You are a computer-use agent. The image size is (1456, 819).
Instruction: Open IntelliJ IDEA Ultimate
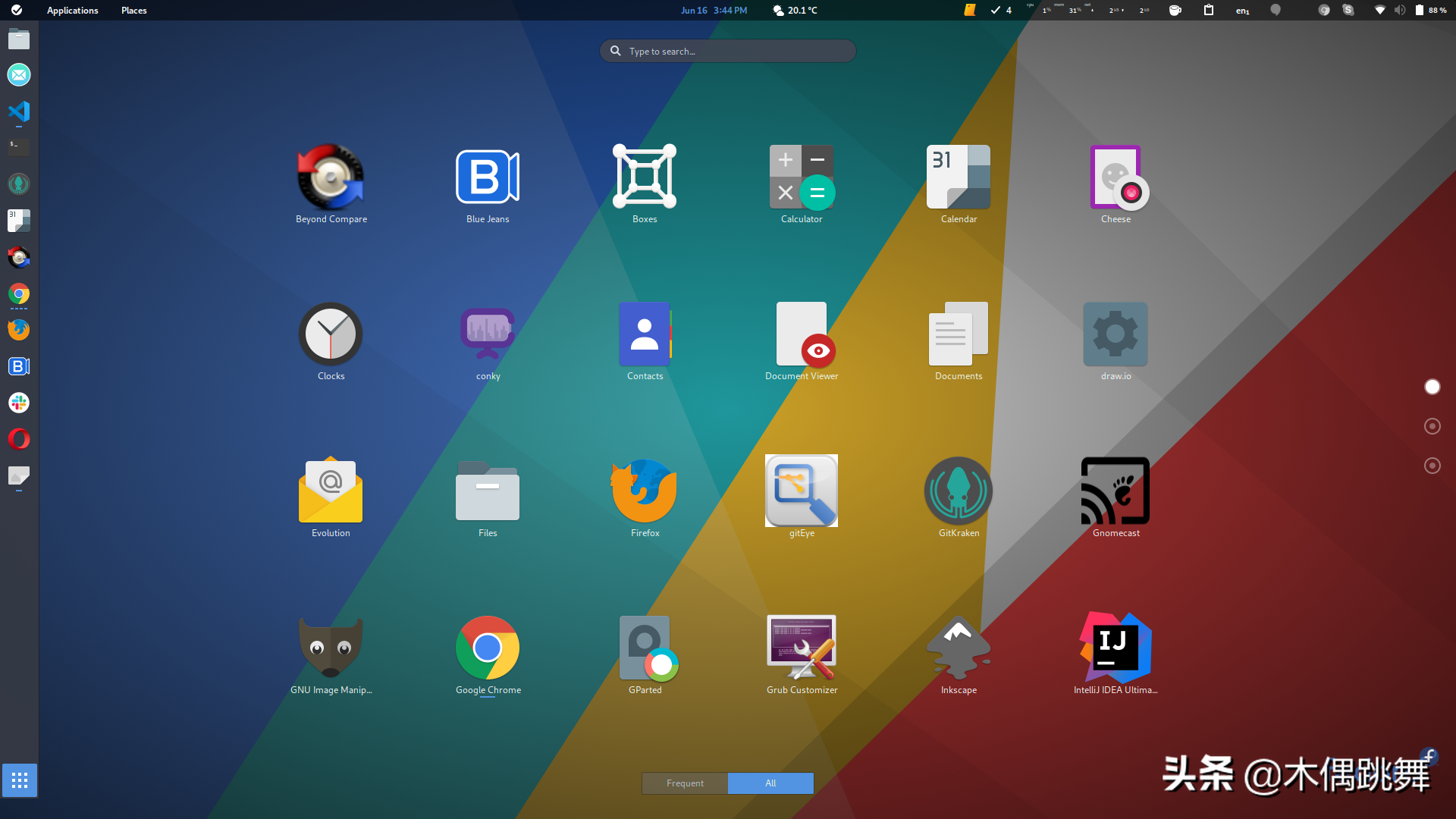[x=1116, y=655]
